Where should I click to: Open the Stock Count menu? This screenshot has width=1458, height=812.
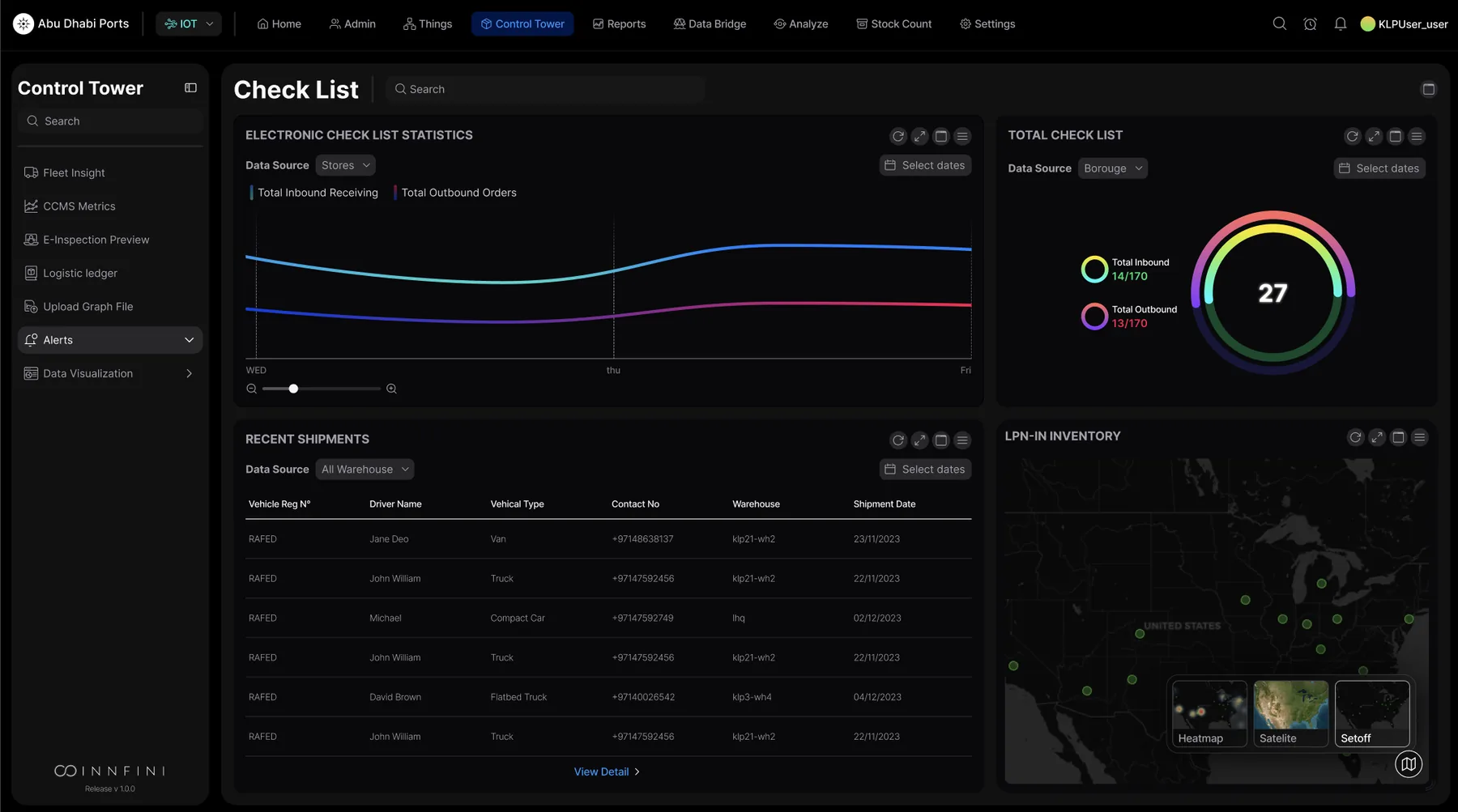tap(894, 23)
